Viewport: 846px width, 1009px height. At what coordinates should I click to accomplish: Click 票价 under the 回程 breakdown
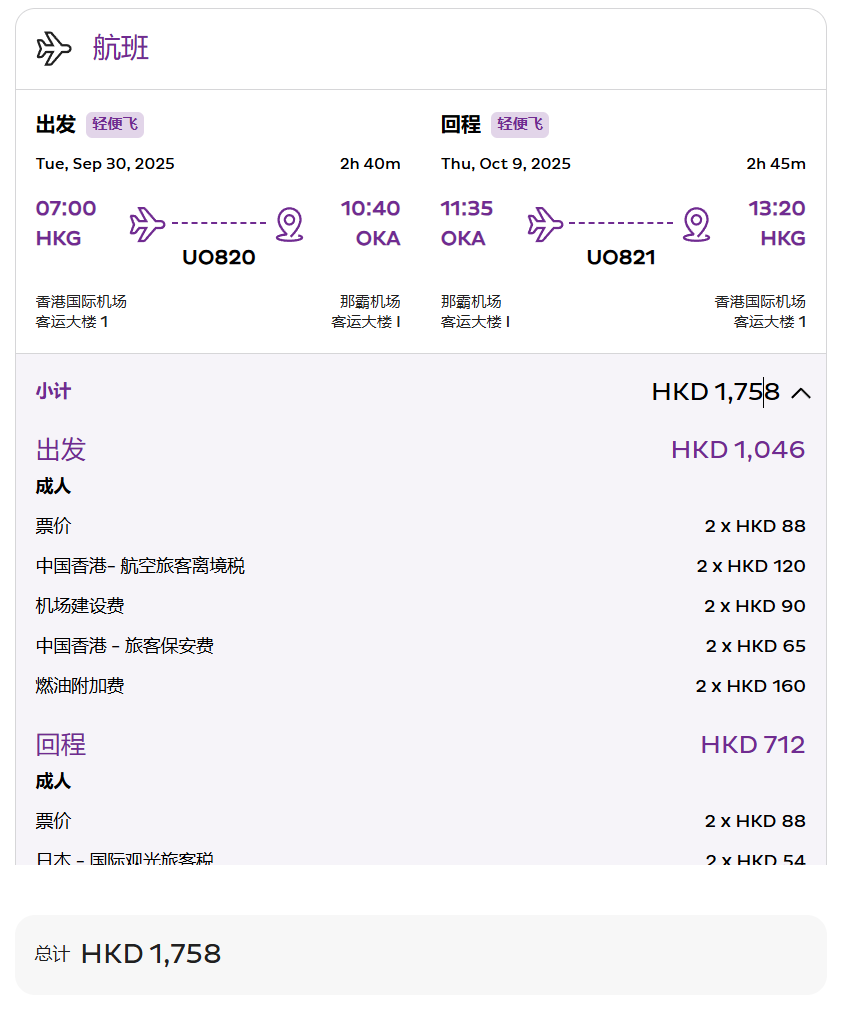click(x=53, y=821)
